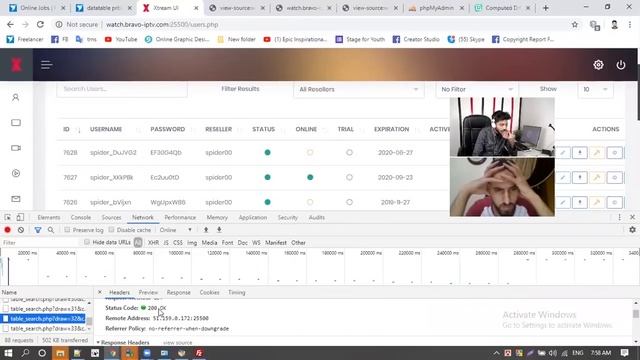
Task: Open the All Resellers dropdown
Action: tap(358, 89)
